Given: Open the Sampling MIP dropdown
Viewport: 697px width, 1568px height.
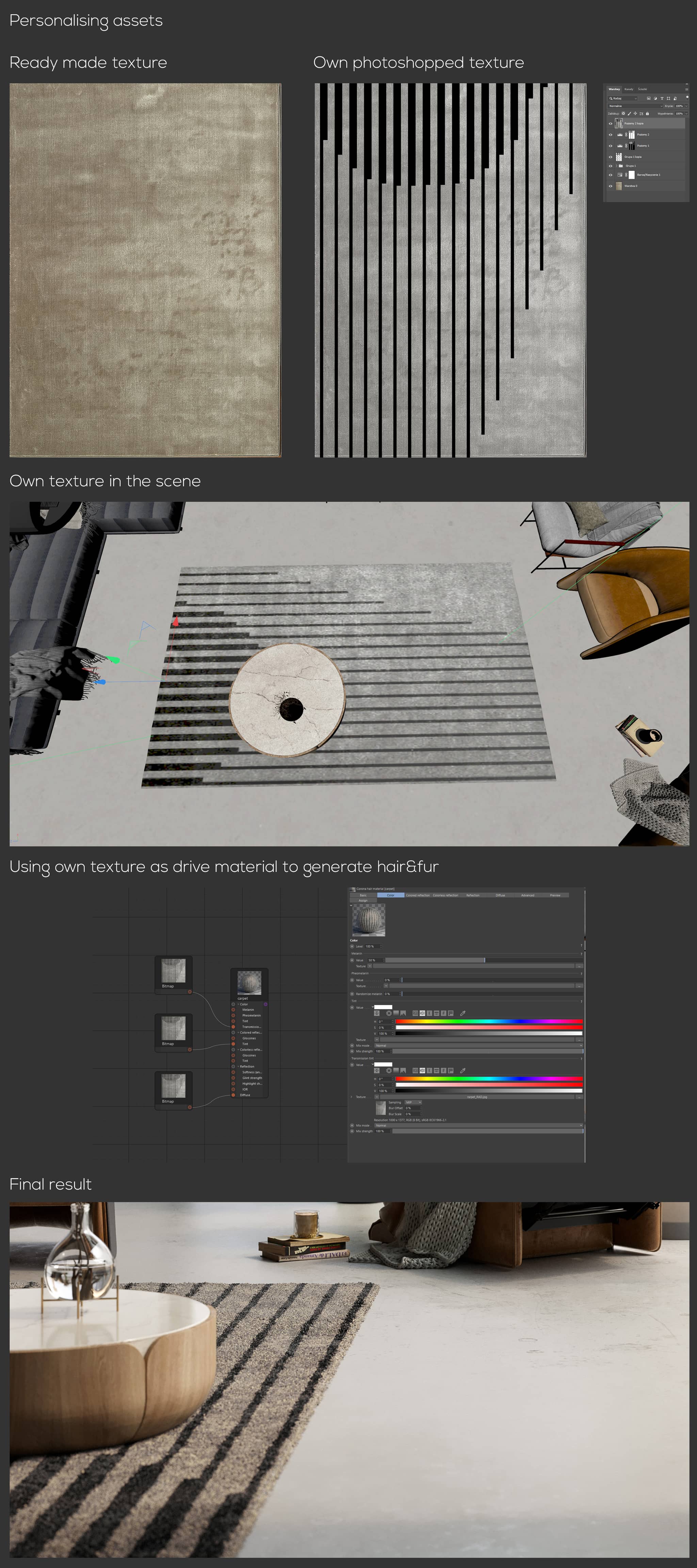Looking at the screenshot, I should tap(413, 1102).
